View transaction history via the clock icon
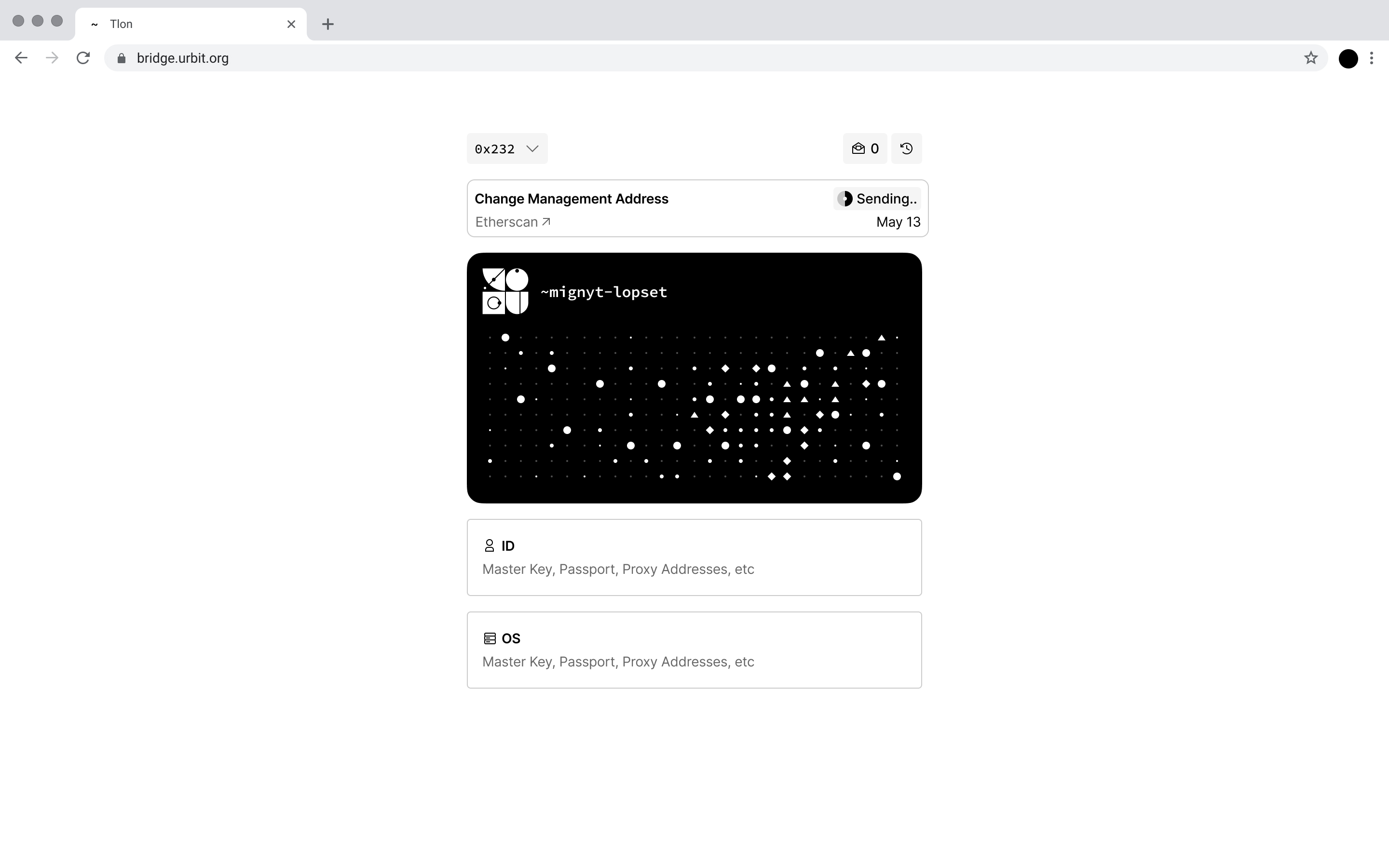1389x868 pixels. coord(907,148)
